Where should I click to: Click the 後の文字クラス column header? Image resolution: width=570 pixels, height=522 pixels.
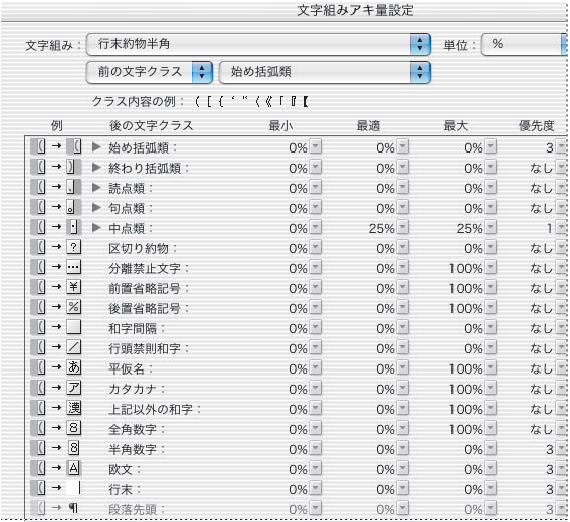coord(151,125)
